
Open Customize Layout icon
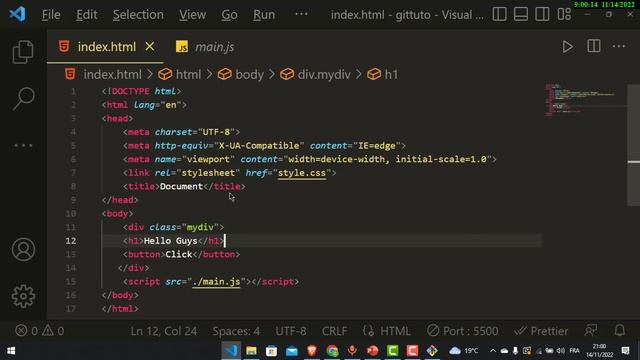pos(564,14)
